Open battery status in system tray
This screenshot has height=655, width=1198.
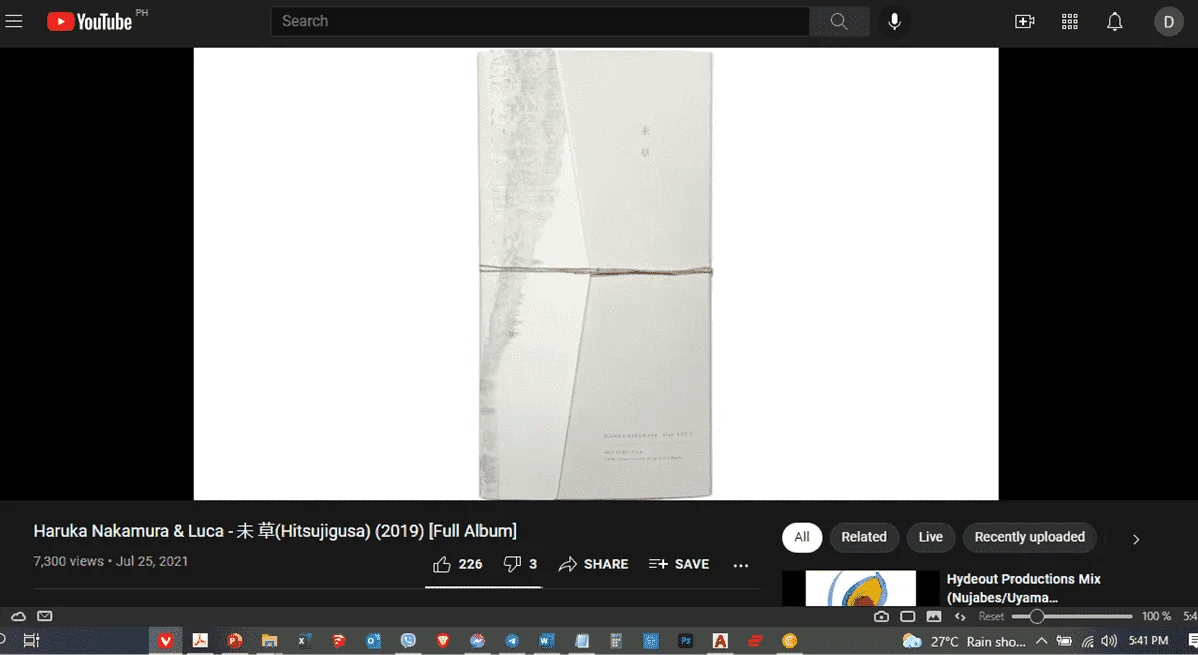[1064, 640]
